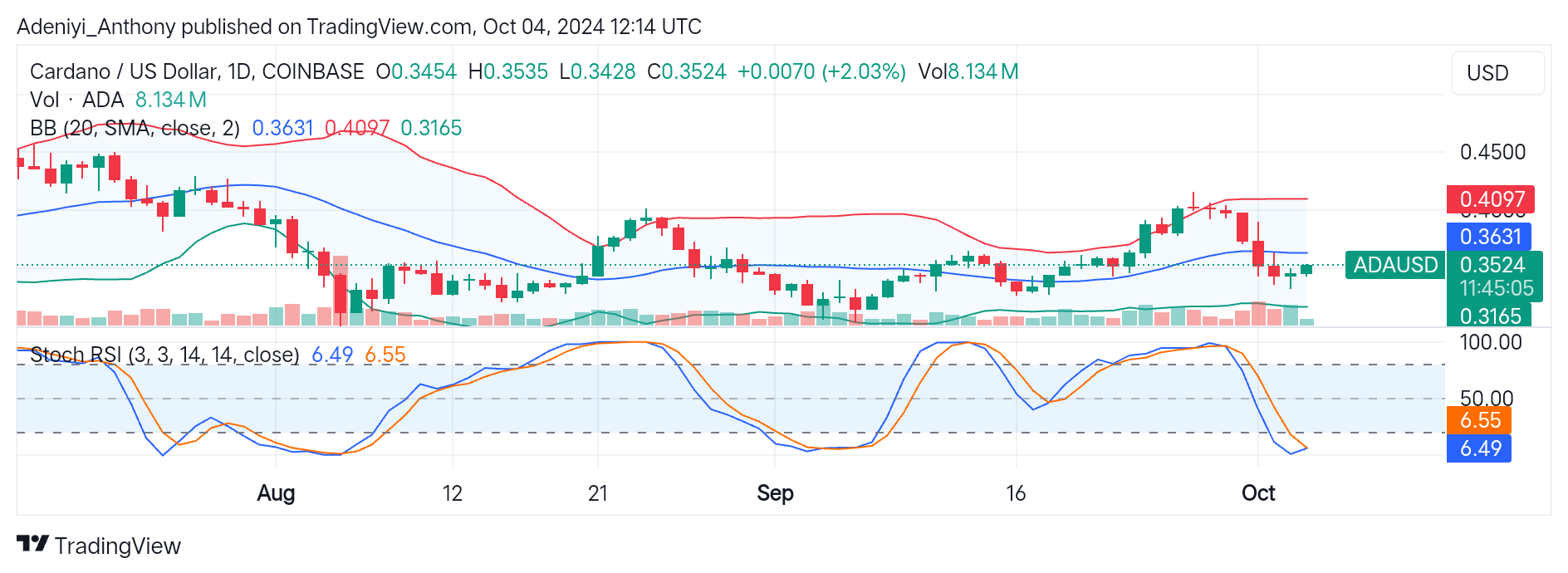Click the 12 date label on time axis
The width and height of the screenshot is (1568, 573).
pos(452,493)
